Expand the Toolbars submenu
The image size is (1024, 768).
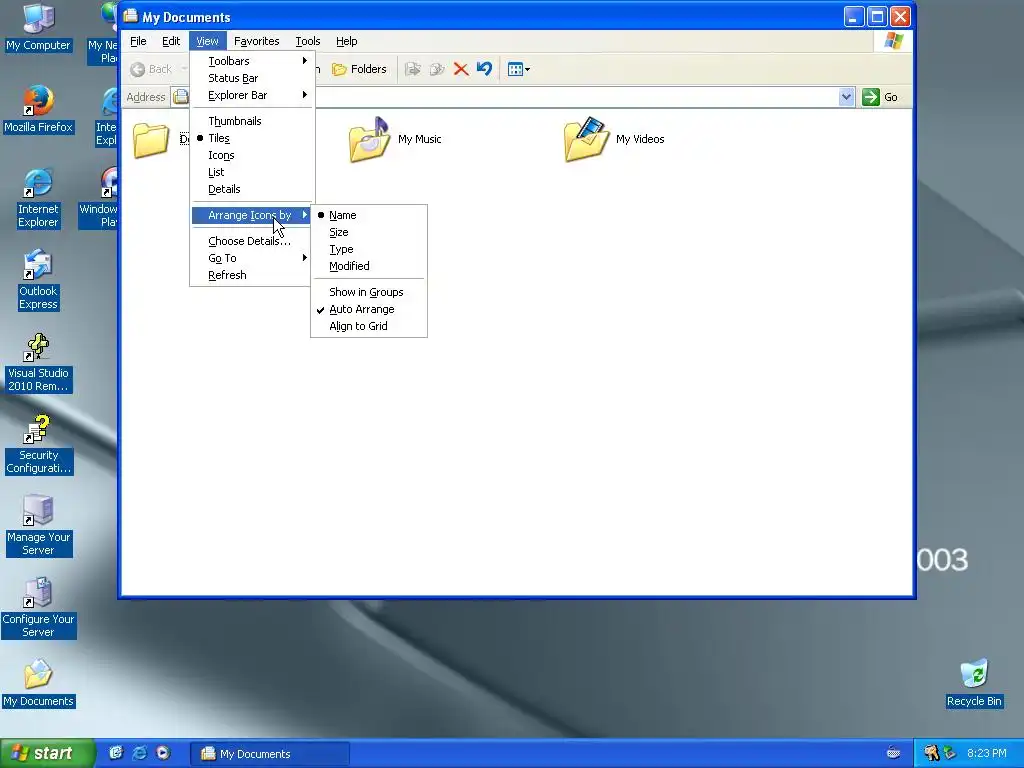click(x=252, y=61)
